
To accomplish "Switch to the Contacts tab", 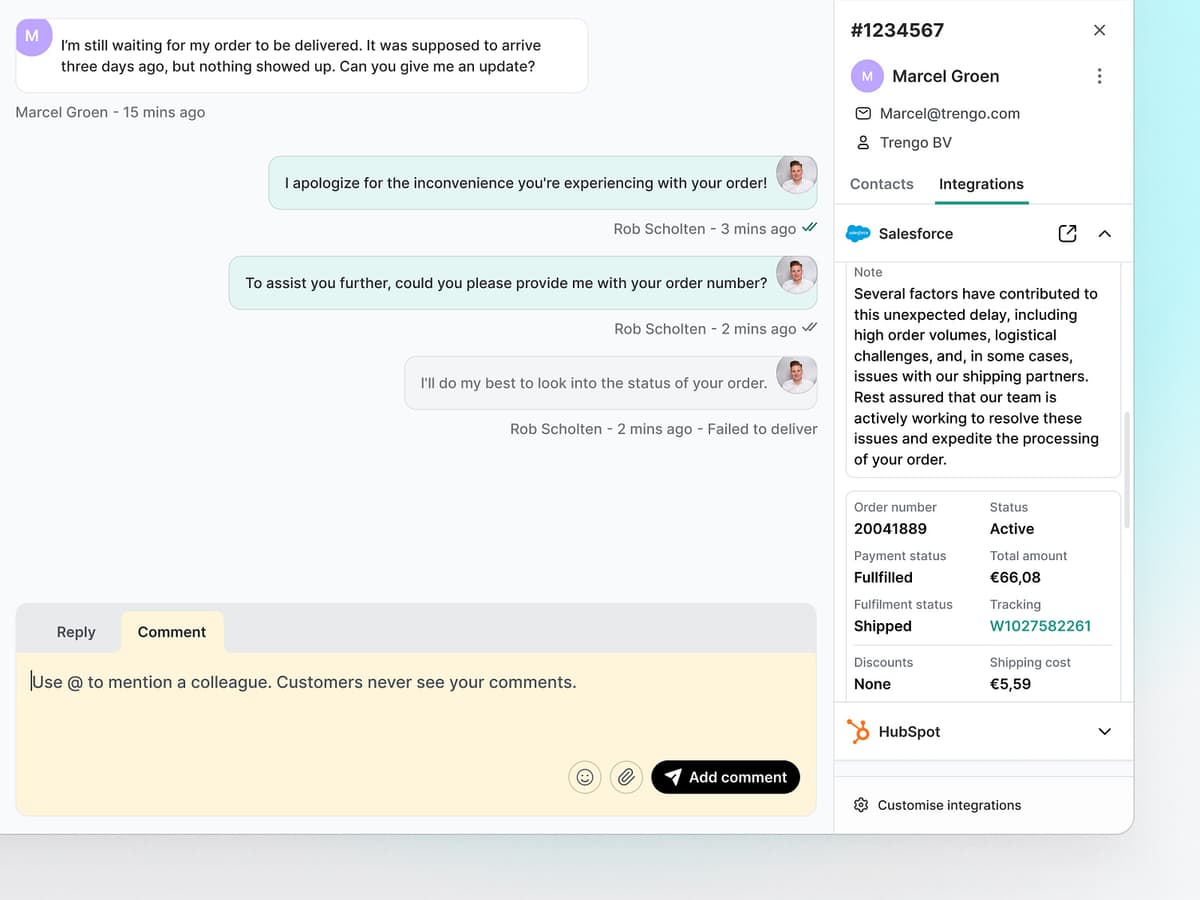I will coord(881,184).
